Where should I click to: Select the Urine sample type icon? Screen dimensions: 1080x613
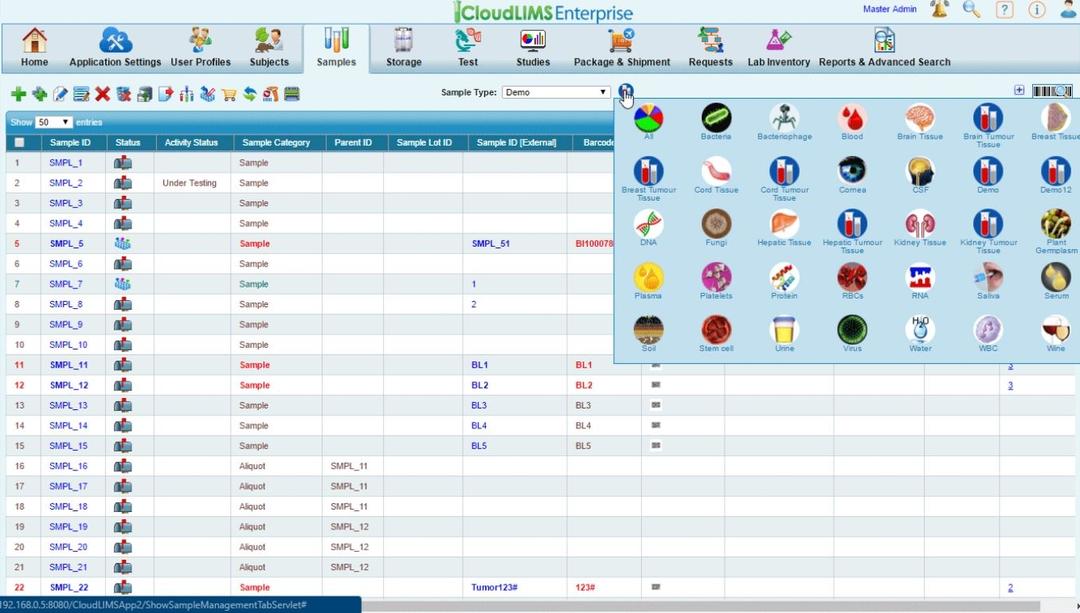click(784, 331)
